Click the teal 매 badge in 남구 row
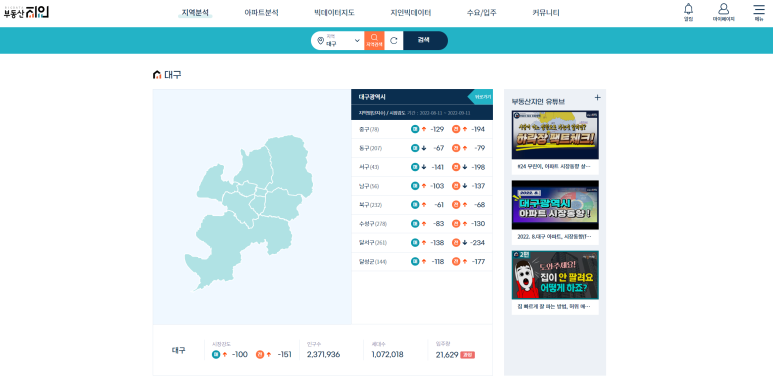 [x=415, y=186]
